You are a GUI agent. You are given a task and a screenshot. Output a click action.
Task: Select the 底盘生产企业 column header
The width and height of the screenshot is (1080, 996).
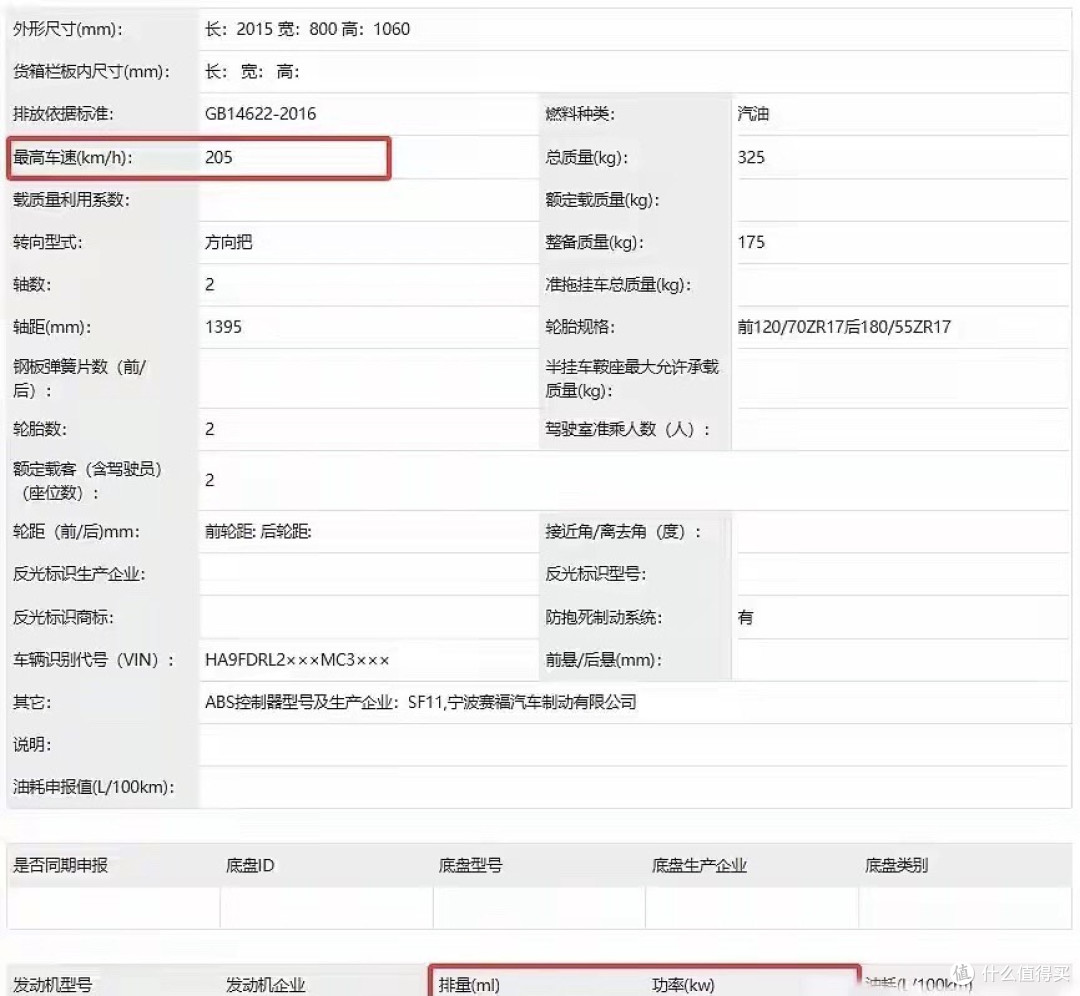point(699,865)
